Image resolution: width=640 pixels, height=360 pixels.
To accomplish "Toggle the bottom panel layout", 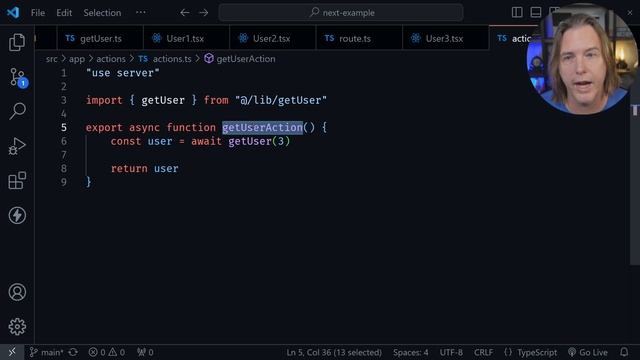I will point(536,12).
